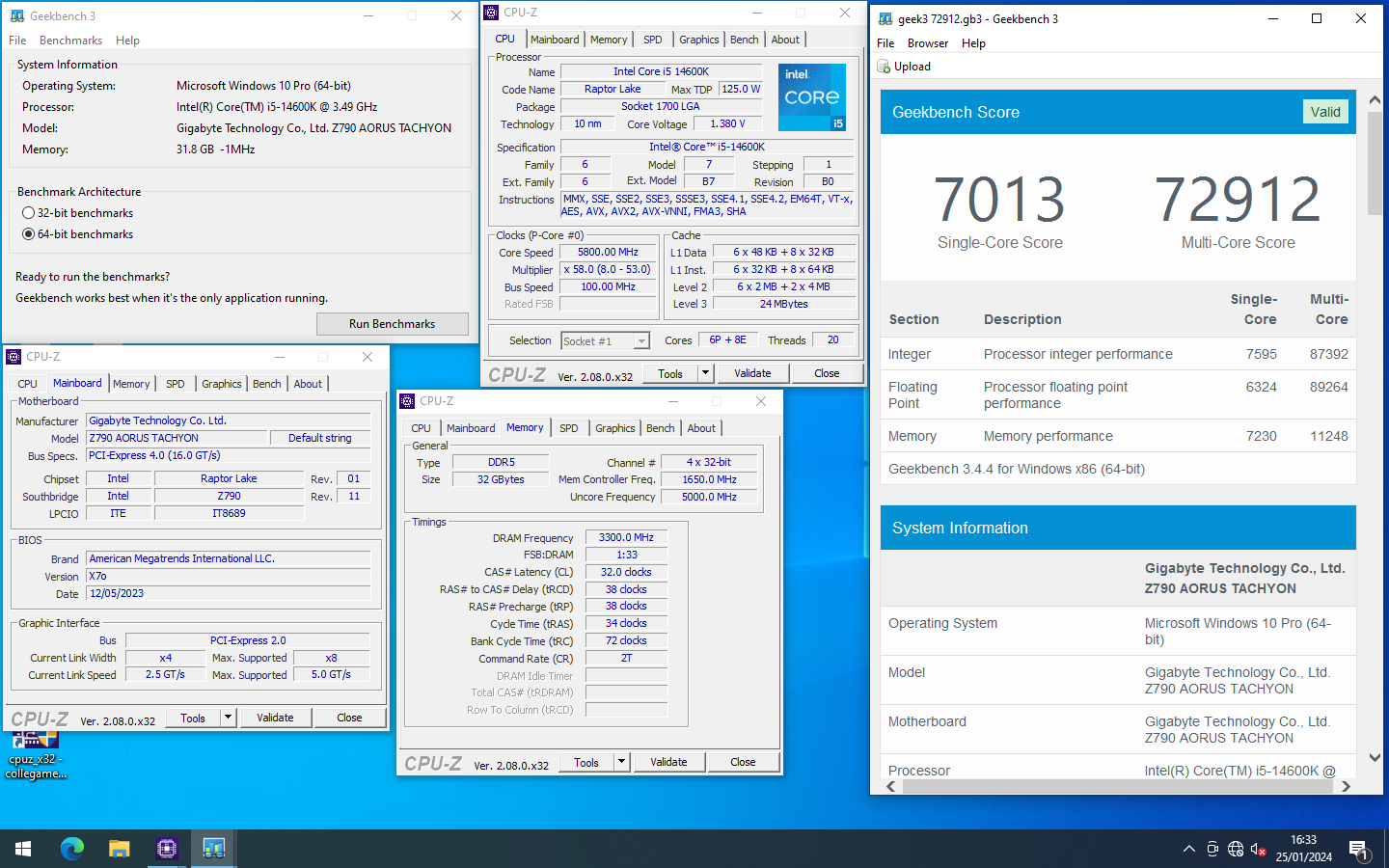
Task: Click horizontal scroll left arrow in results
Action: click(x=890, y=787)
